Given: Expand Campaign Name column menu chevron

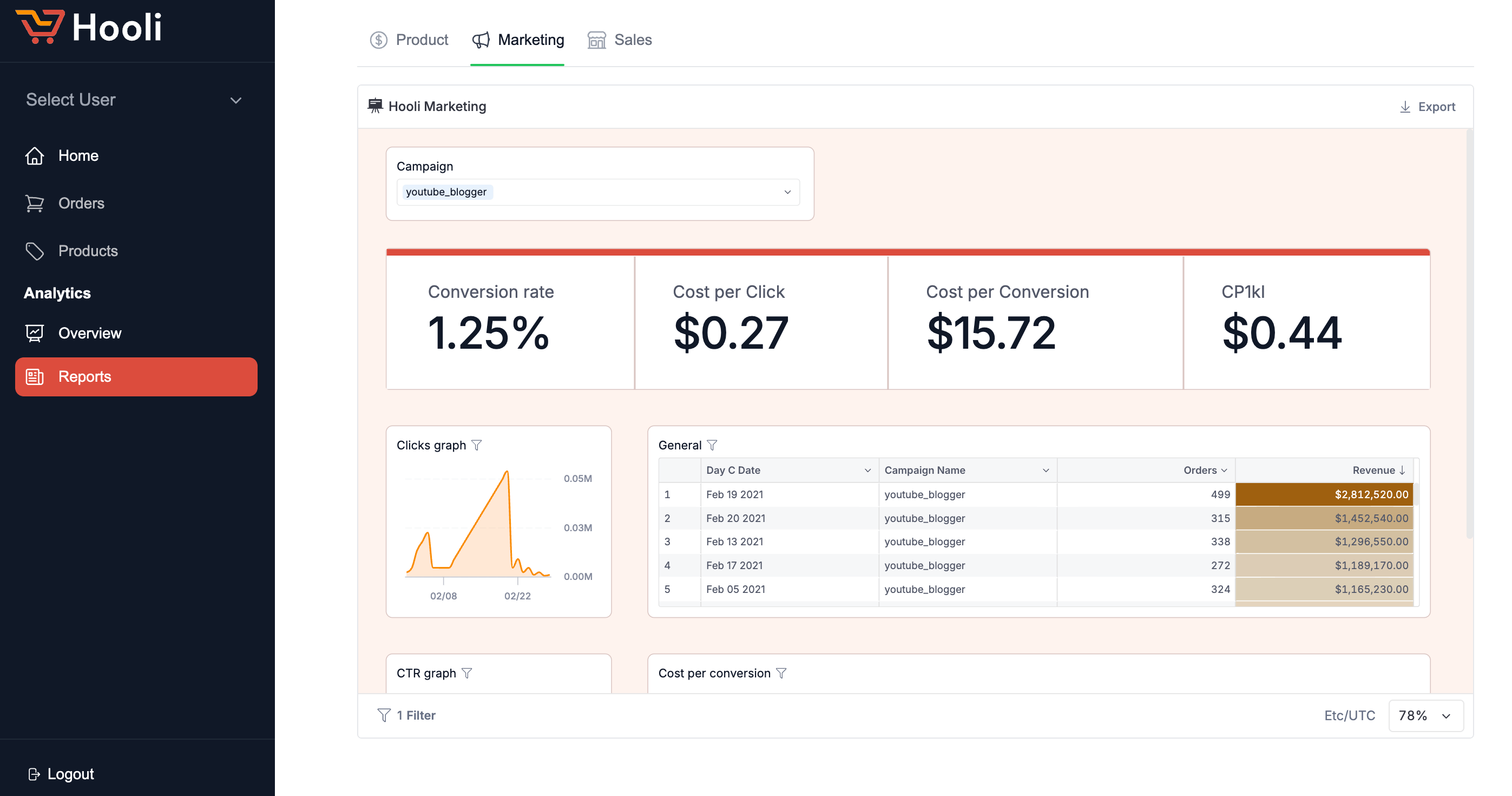Looking at the screenshot, I should tap(1046, 471).
